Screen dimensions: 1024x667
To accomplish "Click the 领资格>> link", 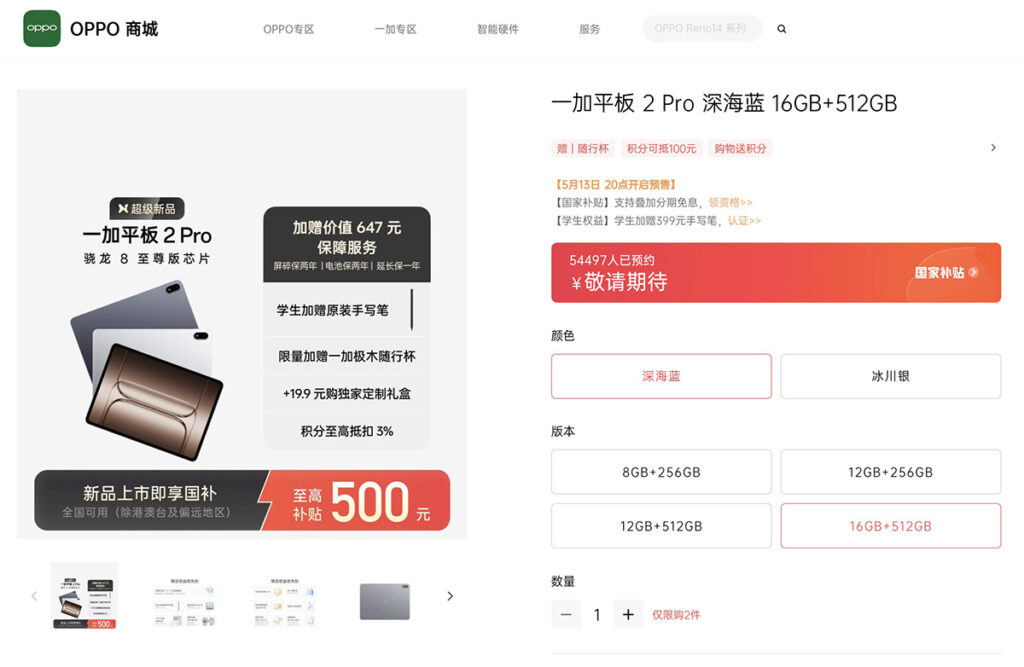I will (x=730, y=203).
